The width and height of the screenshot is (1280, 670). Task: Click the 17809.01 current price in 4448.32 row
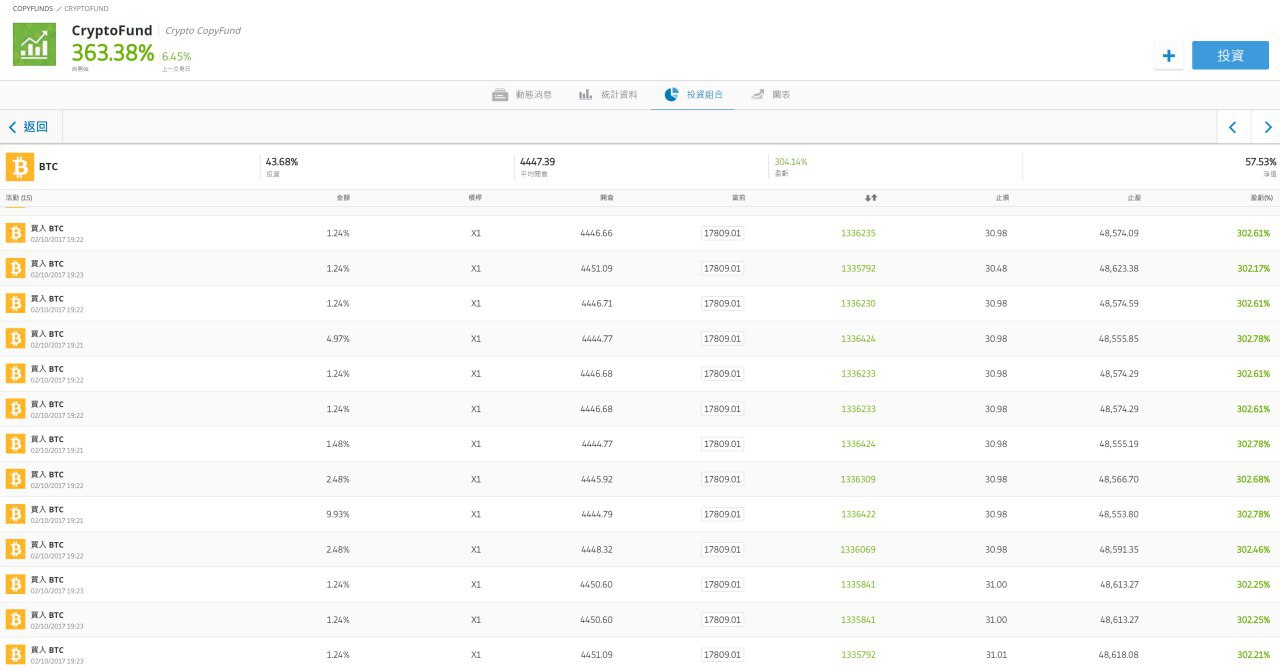point(722,549)
